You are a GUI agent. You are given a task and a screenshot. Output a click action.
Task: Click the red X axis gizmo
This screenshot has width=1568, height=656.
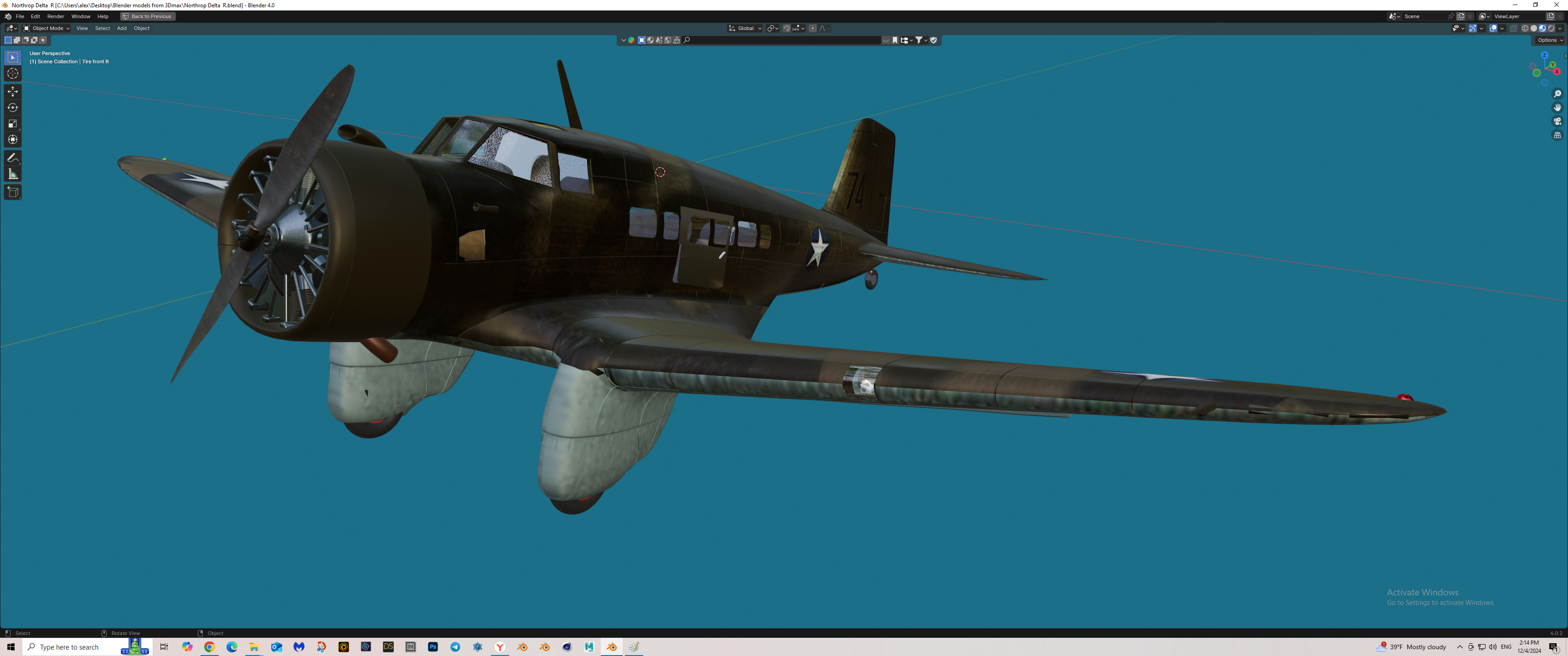pos(1557,72)
